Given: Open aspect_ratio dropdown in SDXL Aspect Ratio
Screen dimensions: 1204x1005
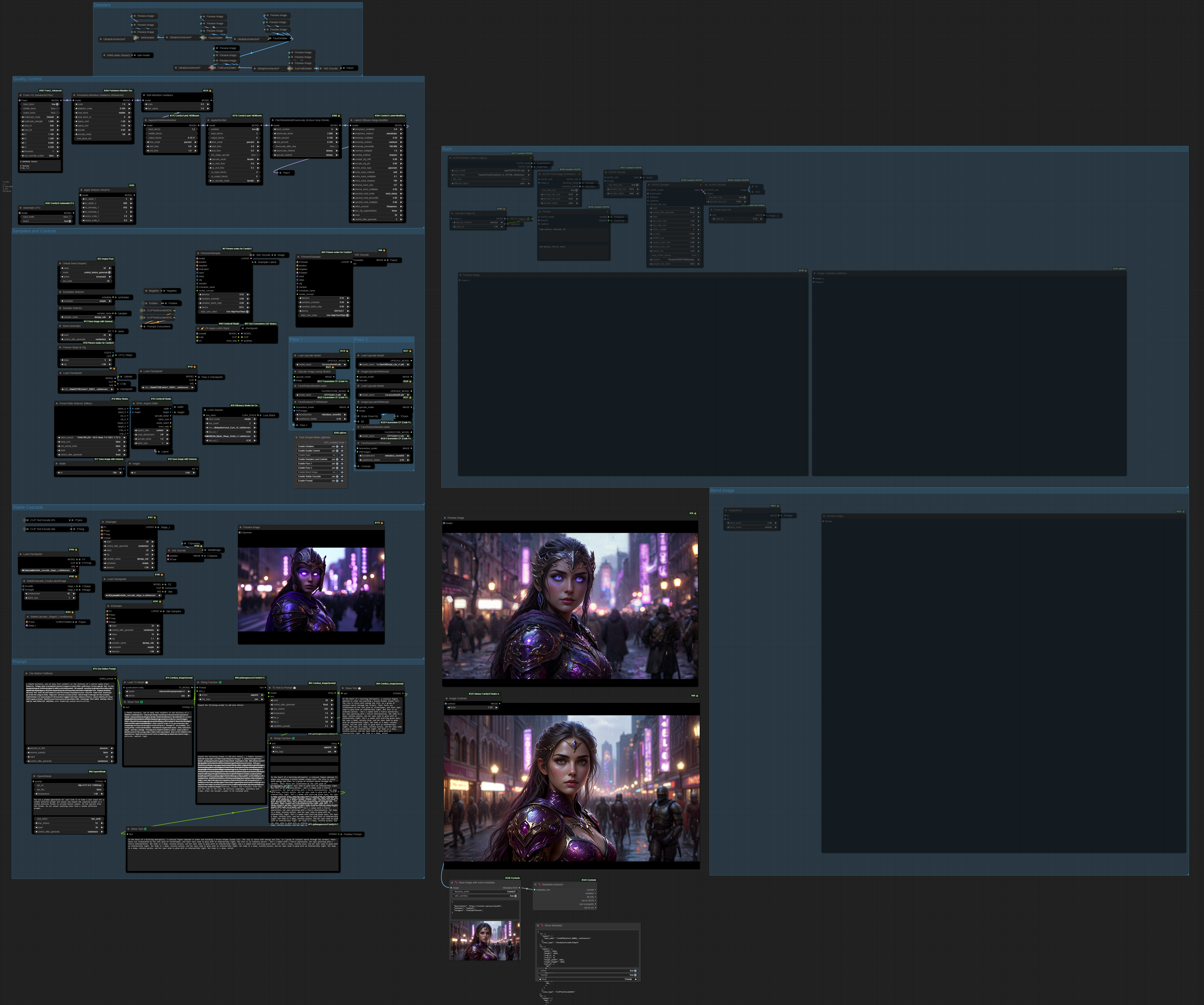Looking at the screenshot, I should [152, 431].
